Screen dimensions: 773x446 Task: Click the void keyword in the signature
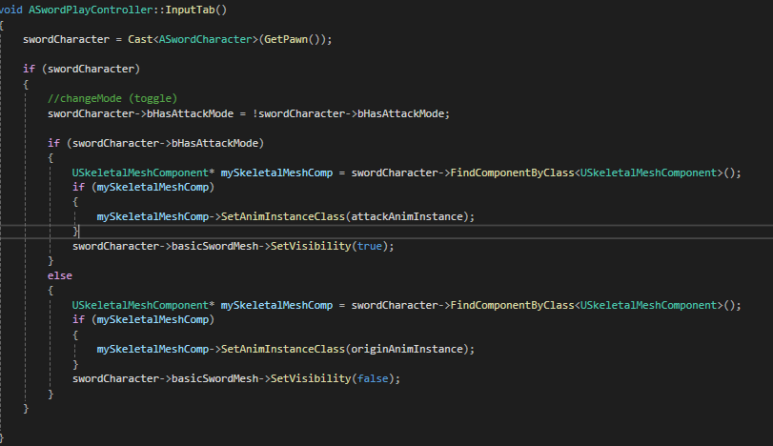tap(11, 10)
